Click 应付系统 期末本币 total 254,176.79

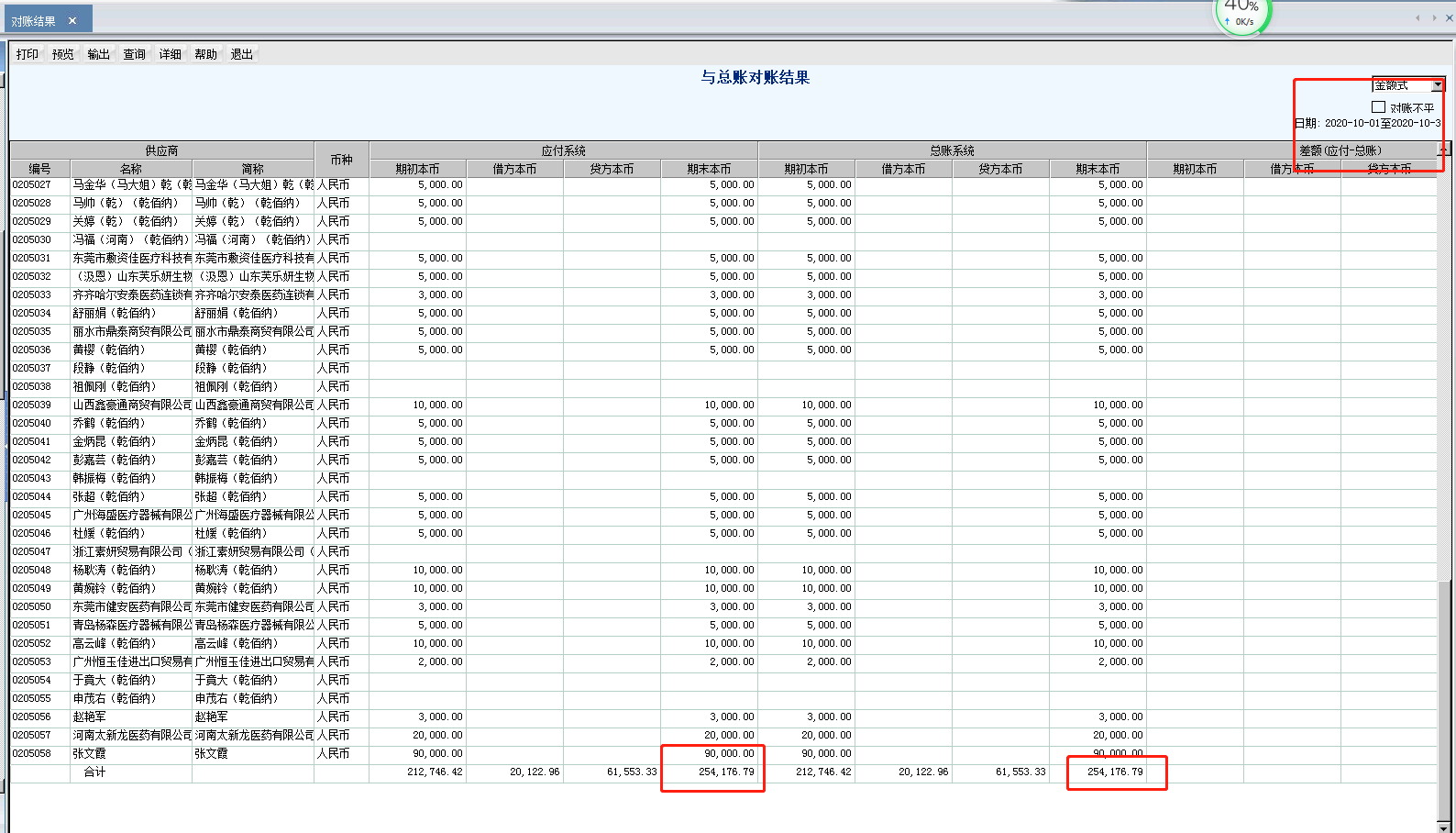(726, 772)
